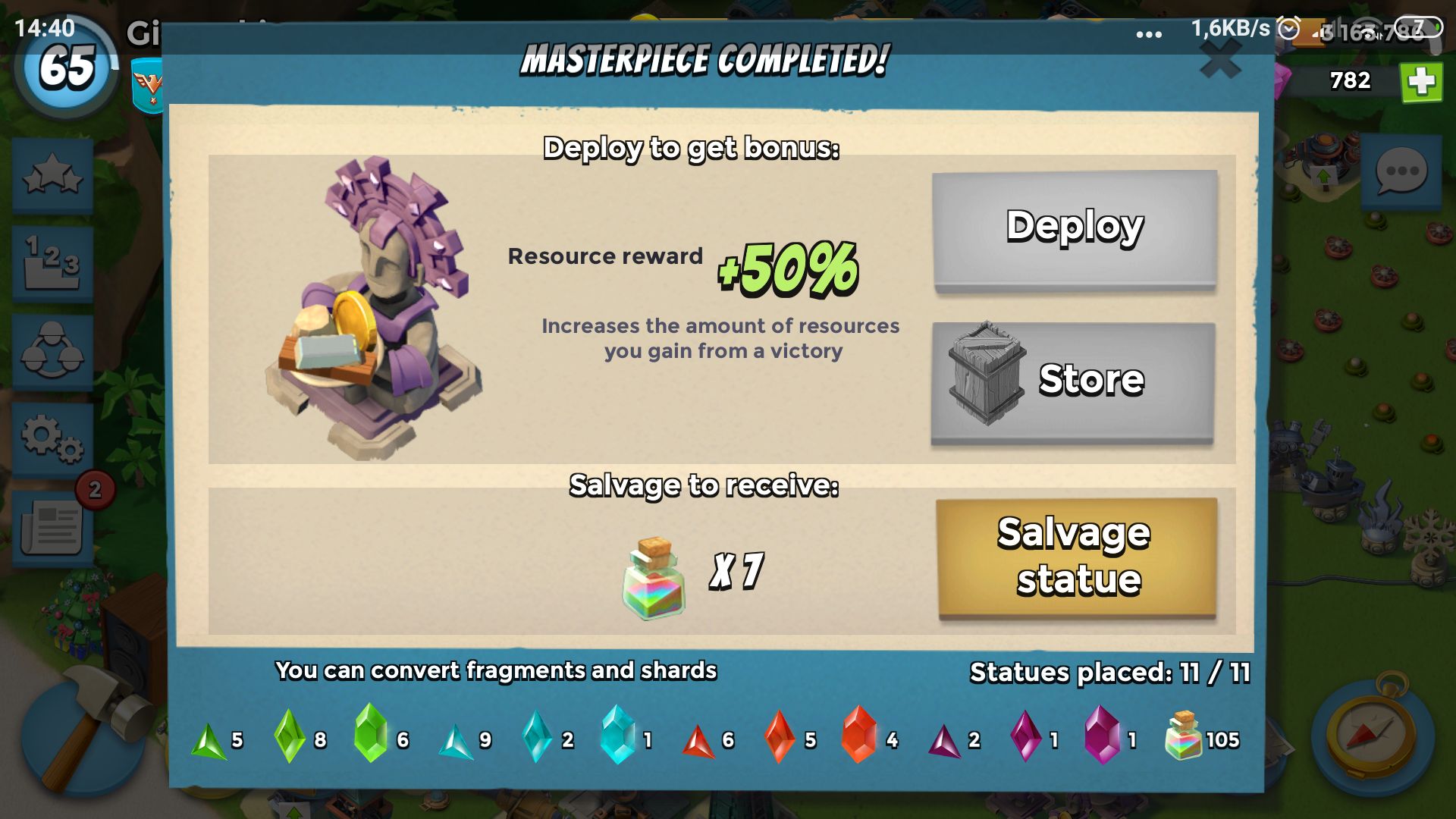Click the player level 65 badge
The height and width of the screenshot is (819, 1456).
point(67,67)
